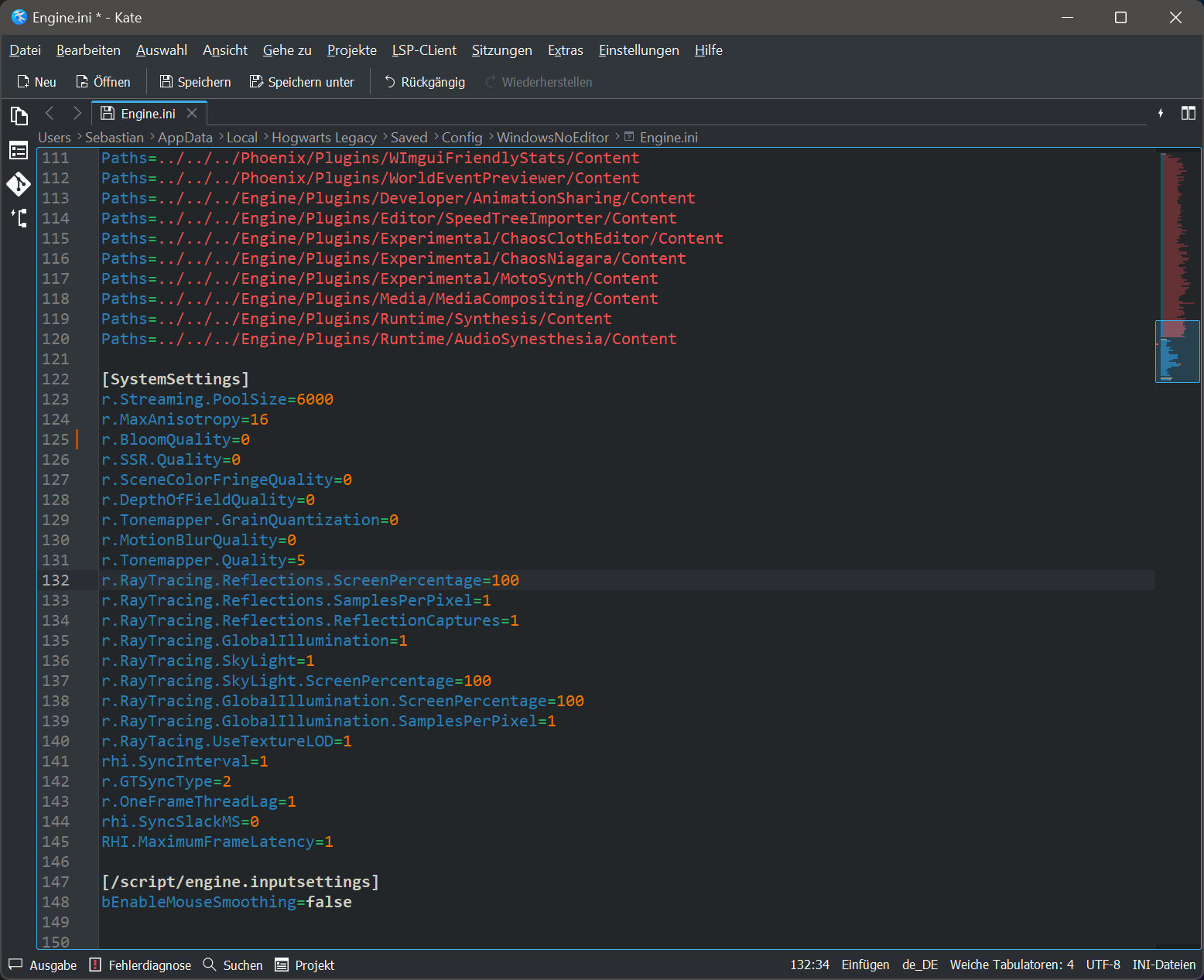Click Sebastian in the breadcrumb path

point(115,138)
